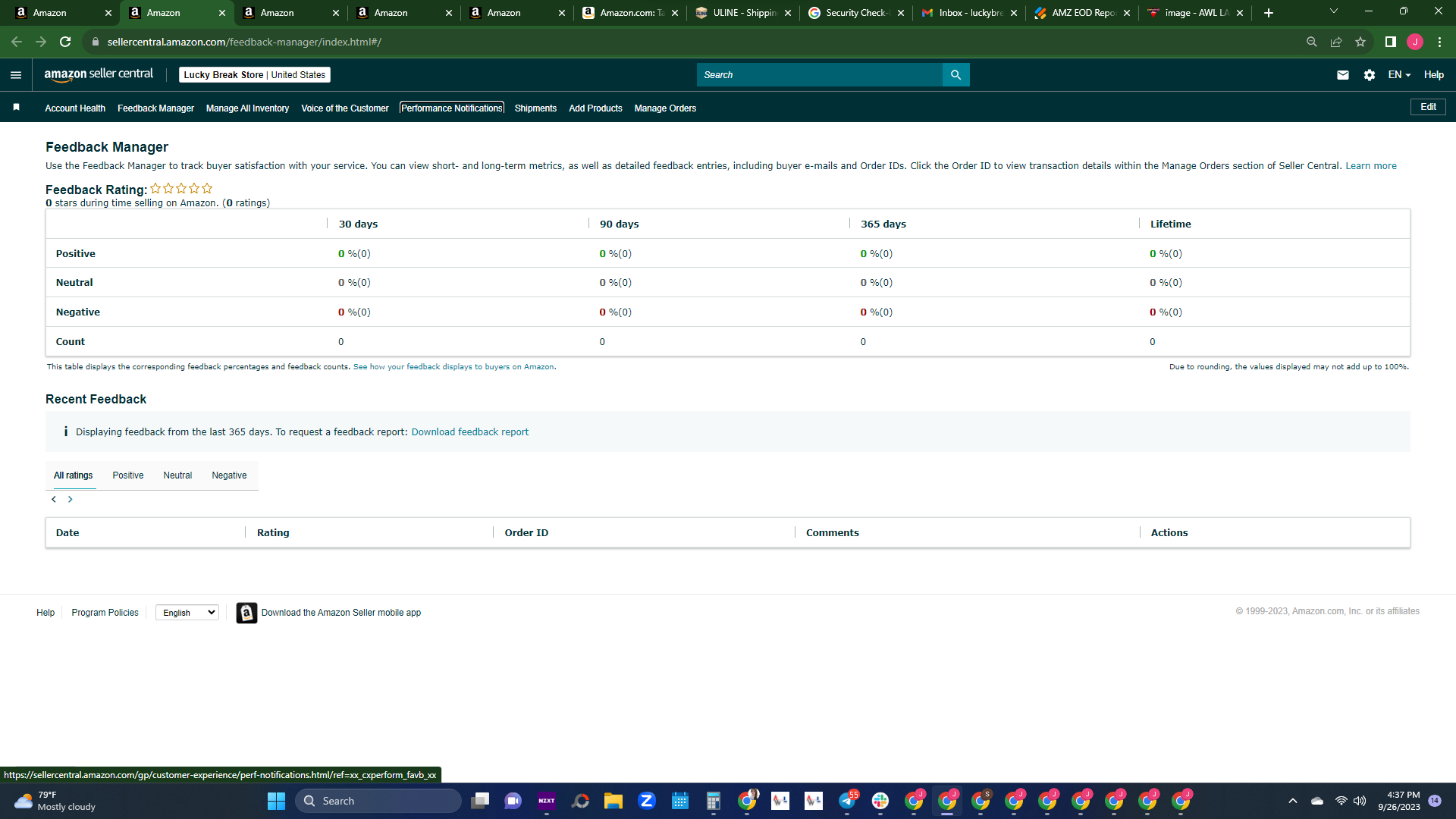Go to Shipments page
1456x819 pixels.
coord(535,108)
